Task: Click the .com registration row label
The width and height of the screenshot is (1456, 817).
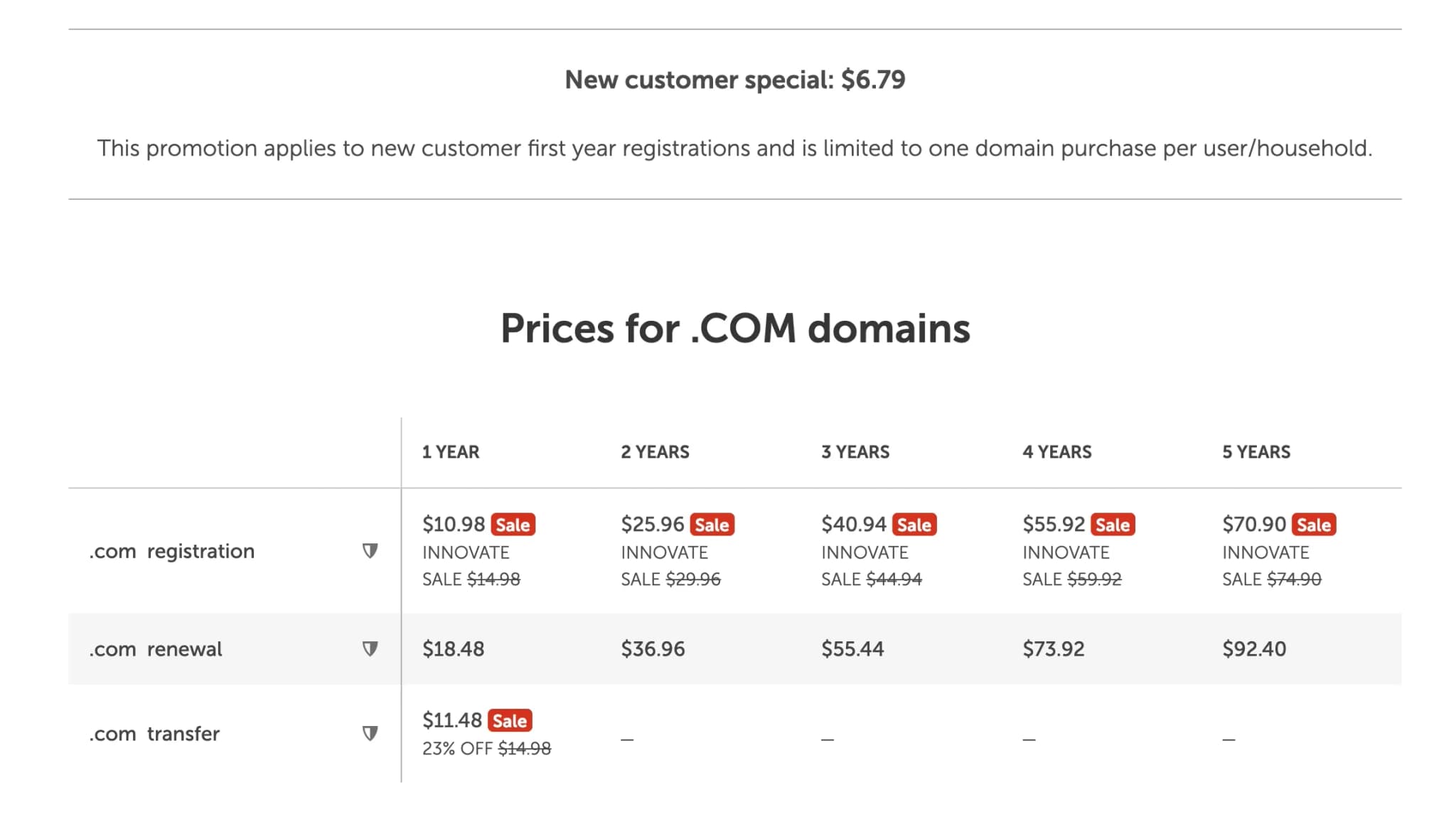Action: [x=171, y=551]
